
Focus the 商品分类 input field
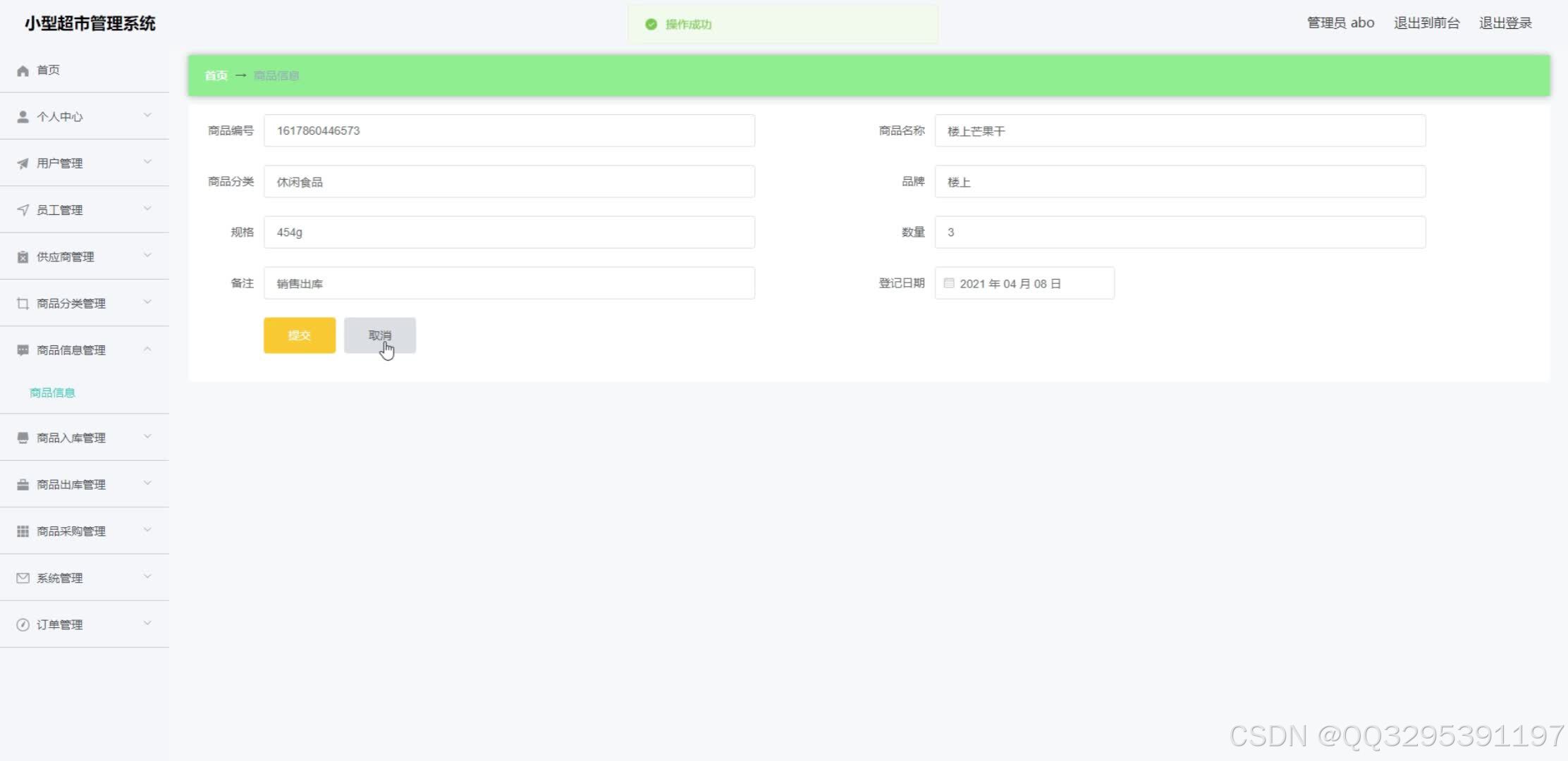click(x=509, y=182)
